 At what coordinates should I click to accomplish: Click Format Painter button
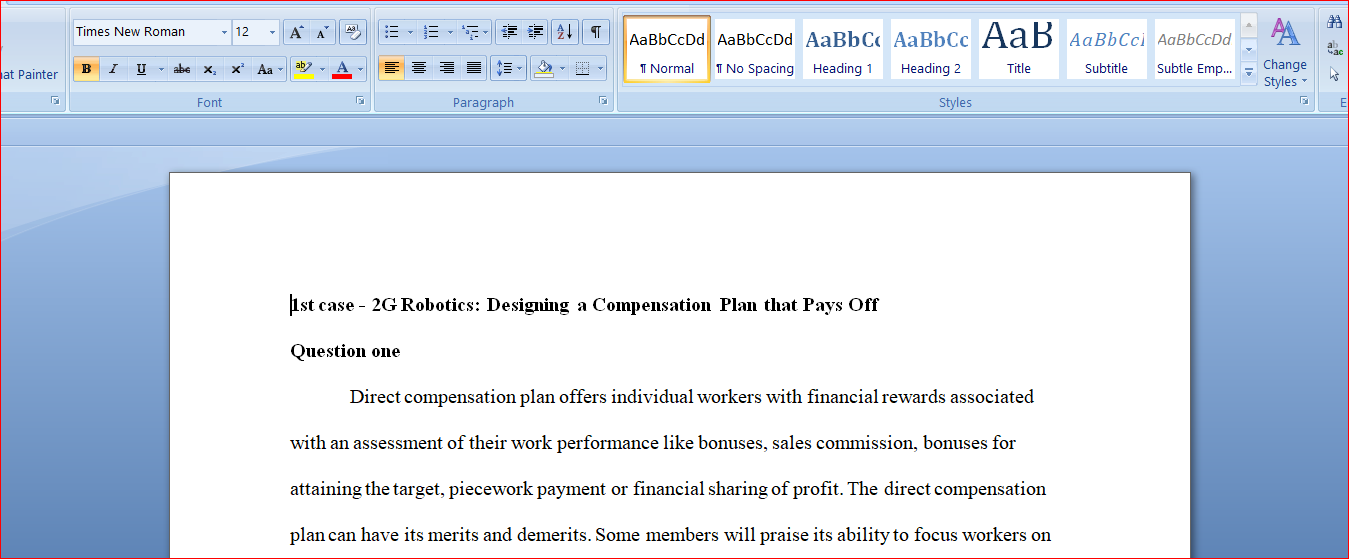28,74
